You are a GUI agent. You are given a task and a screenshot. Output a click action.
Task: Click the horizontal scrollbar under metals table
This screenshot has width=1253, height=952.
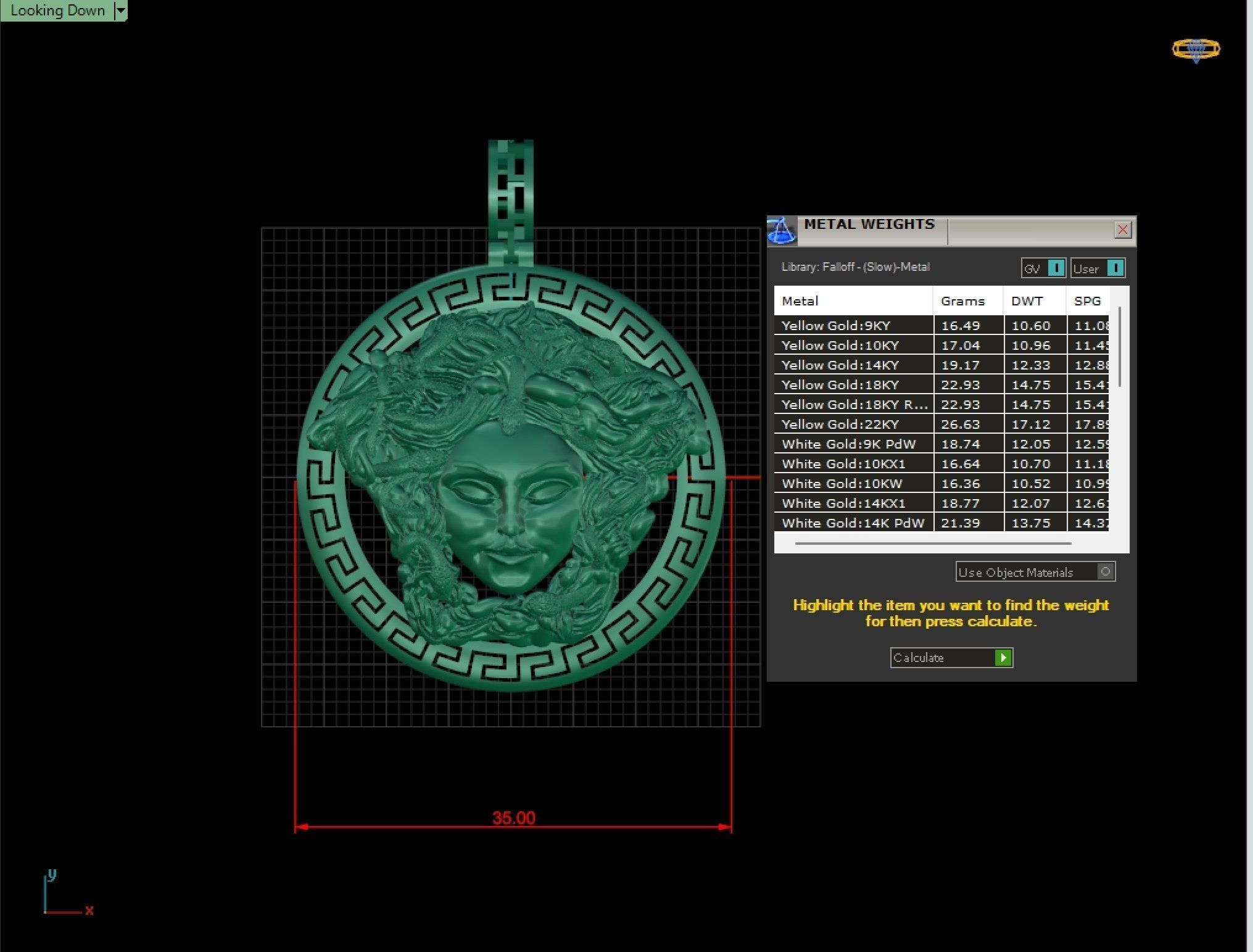pos(933,544)
